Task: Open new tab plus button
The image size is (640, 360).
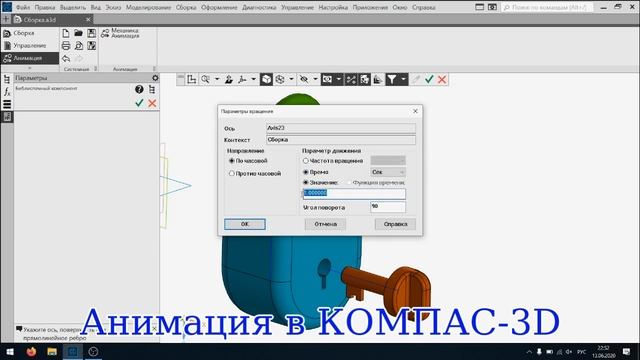Action: coord(6,20)
